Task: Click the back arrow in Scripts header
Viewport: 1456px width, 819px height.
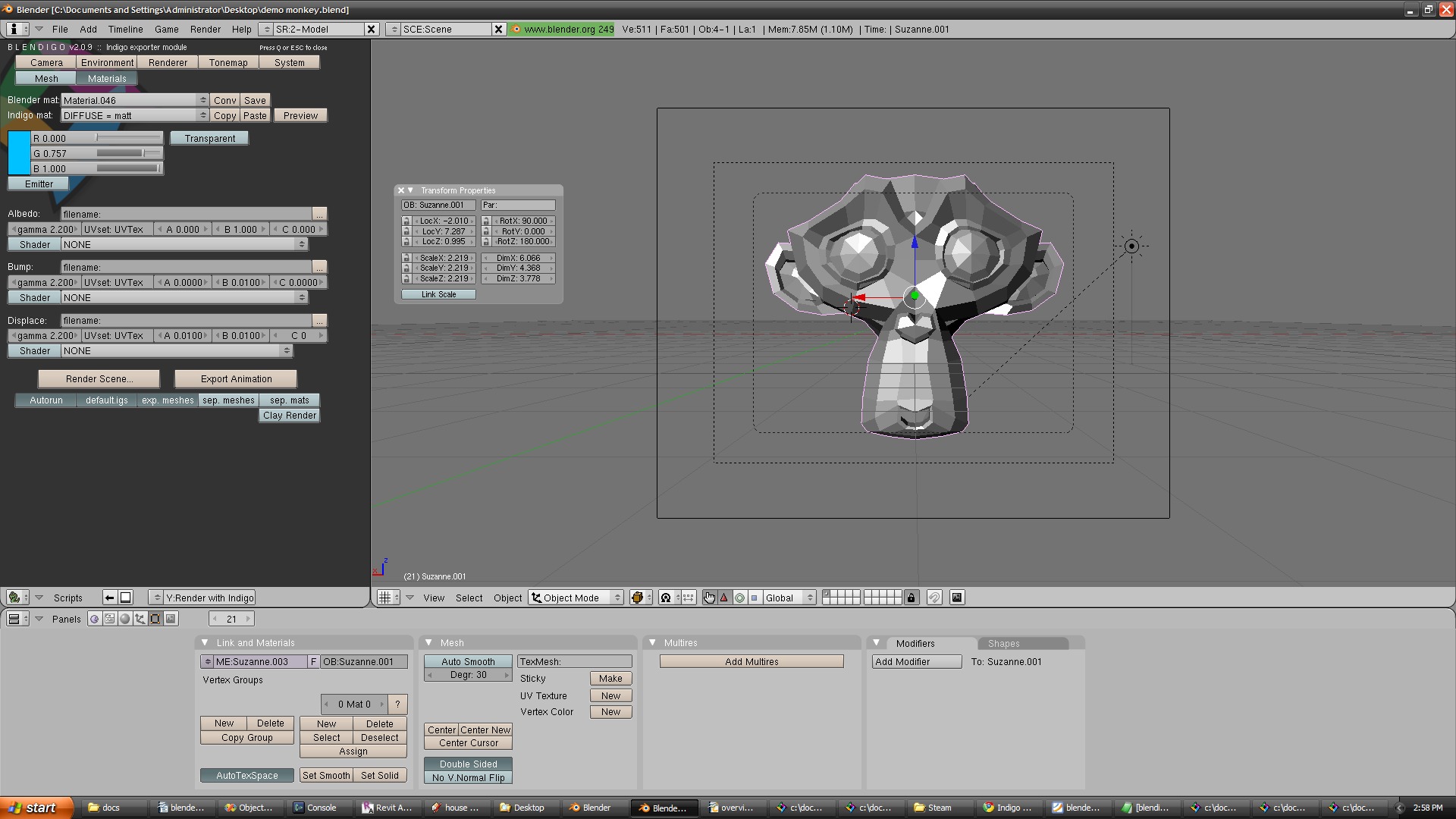Action: (x=109, y=598)
